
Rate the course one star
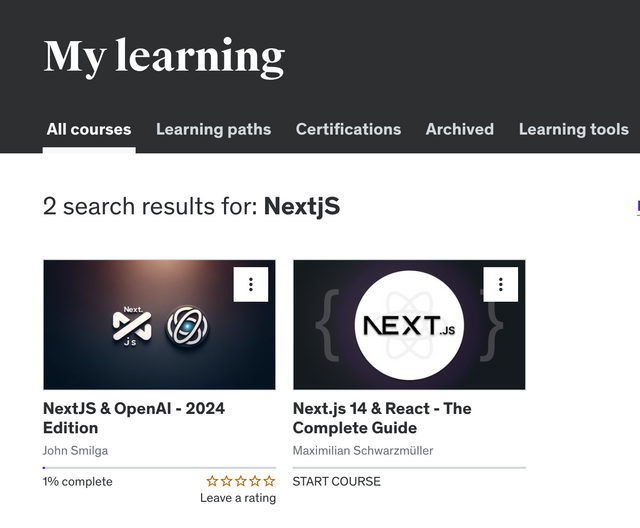[x=212, y=481]
